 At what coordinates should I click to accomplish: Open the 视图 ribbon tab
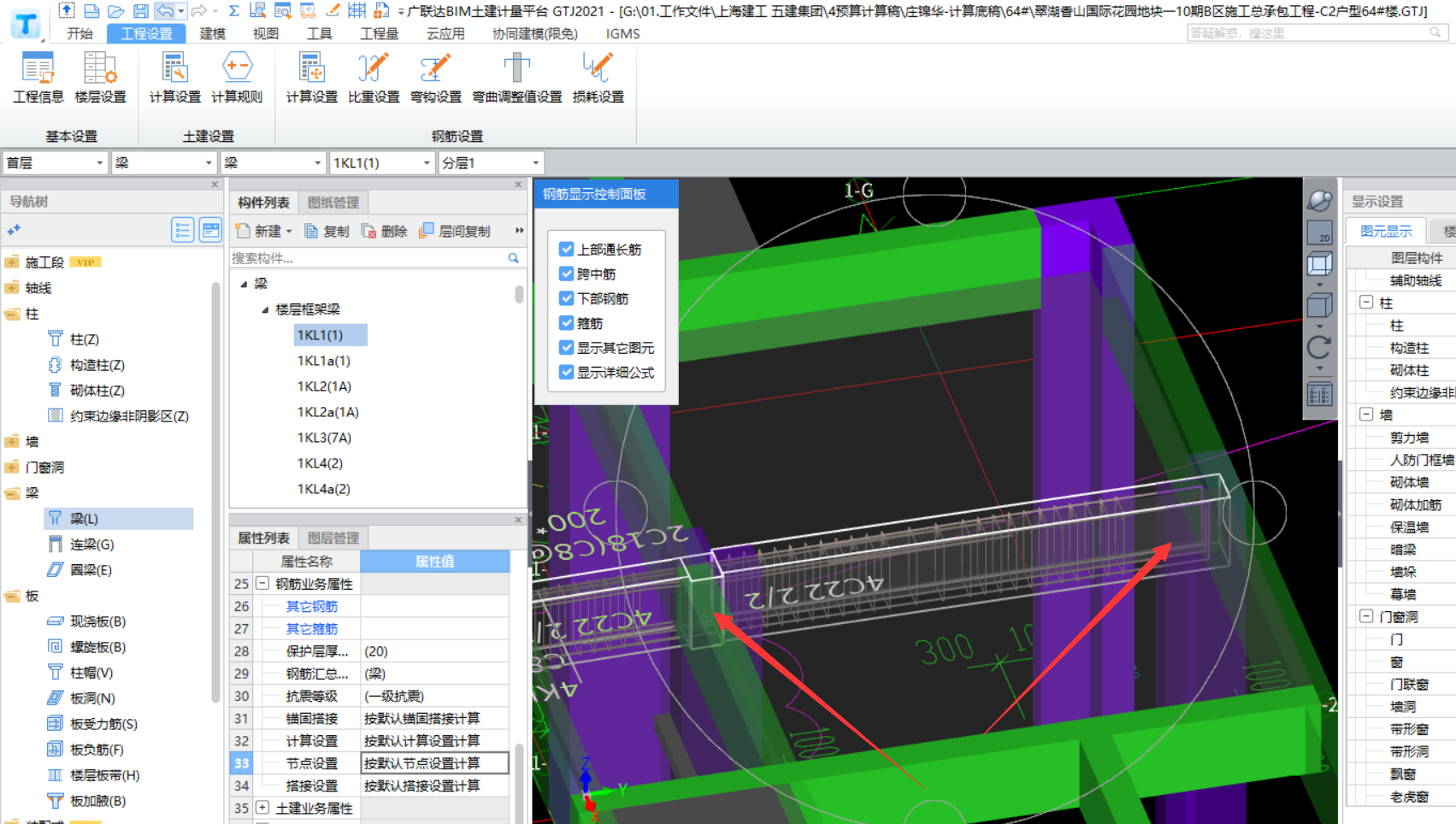[x=266, y=33]
